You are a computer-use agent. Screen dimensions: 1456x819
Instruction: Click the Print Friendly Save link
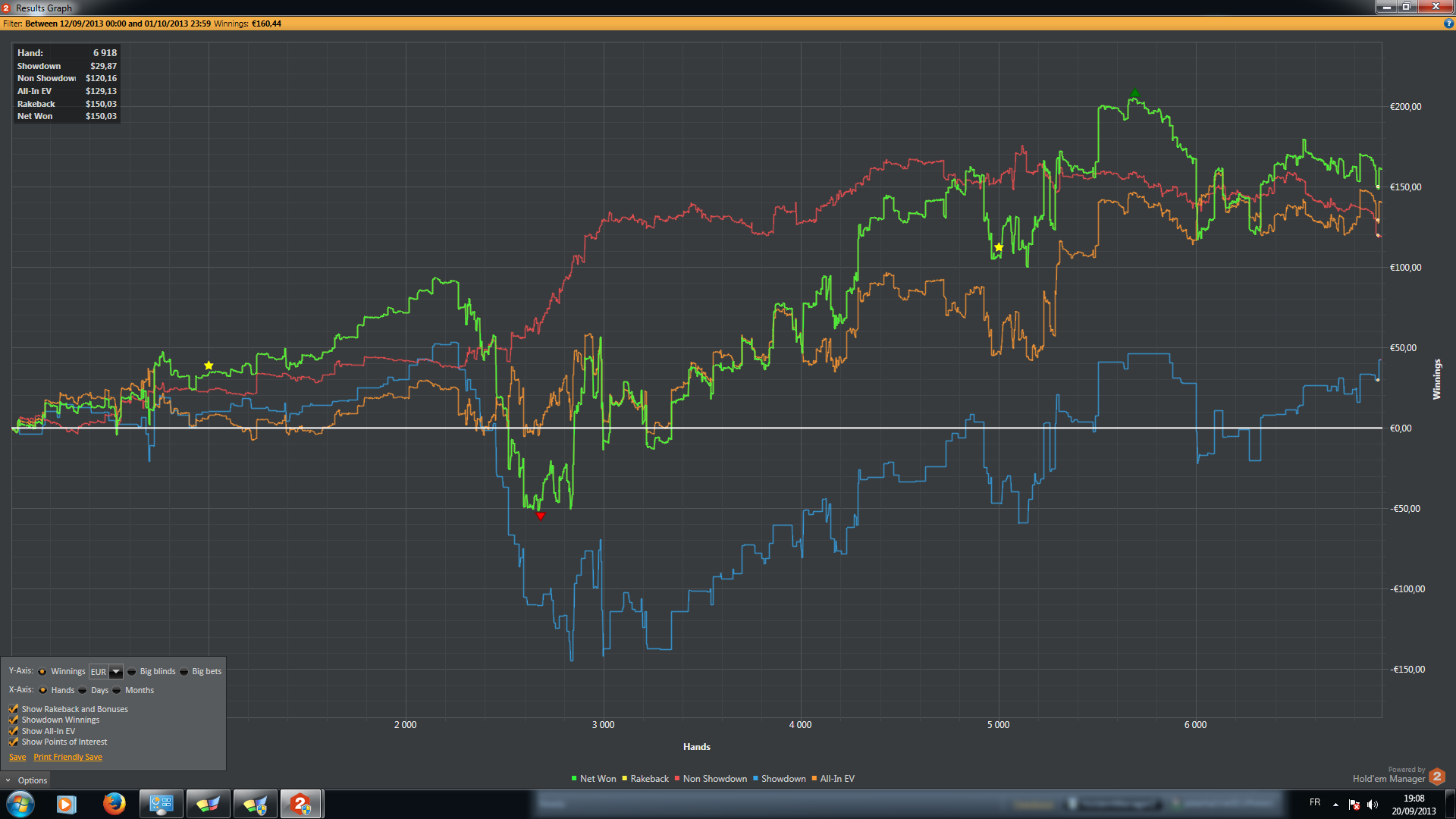point(67,757)
